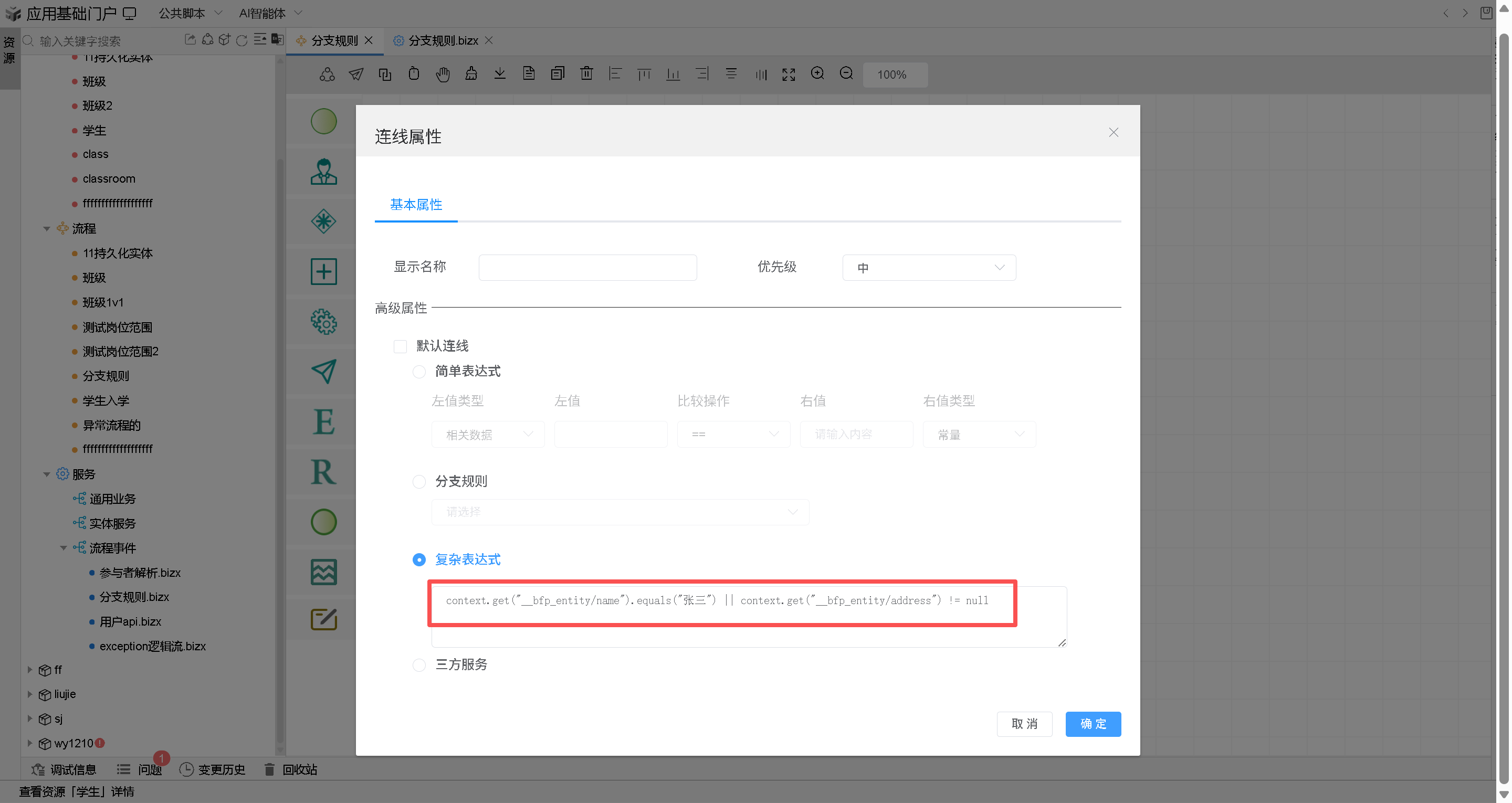Collapse the 流程 tree node
The height and width of the screenshot is (803, 1512).
click(x=47, y=228)
